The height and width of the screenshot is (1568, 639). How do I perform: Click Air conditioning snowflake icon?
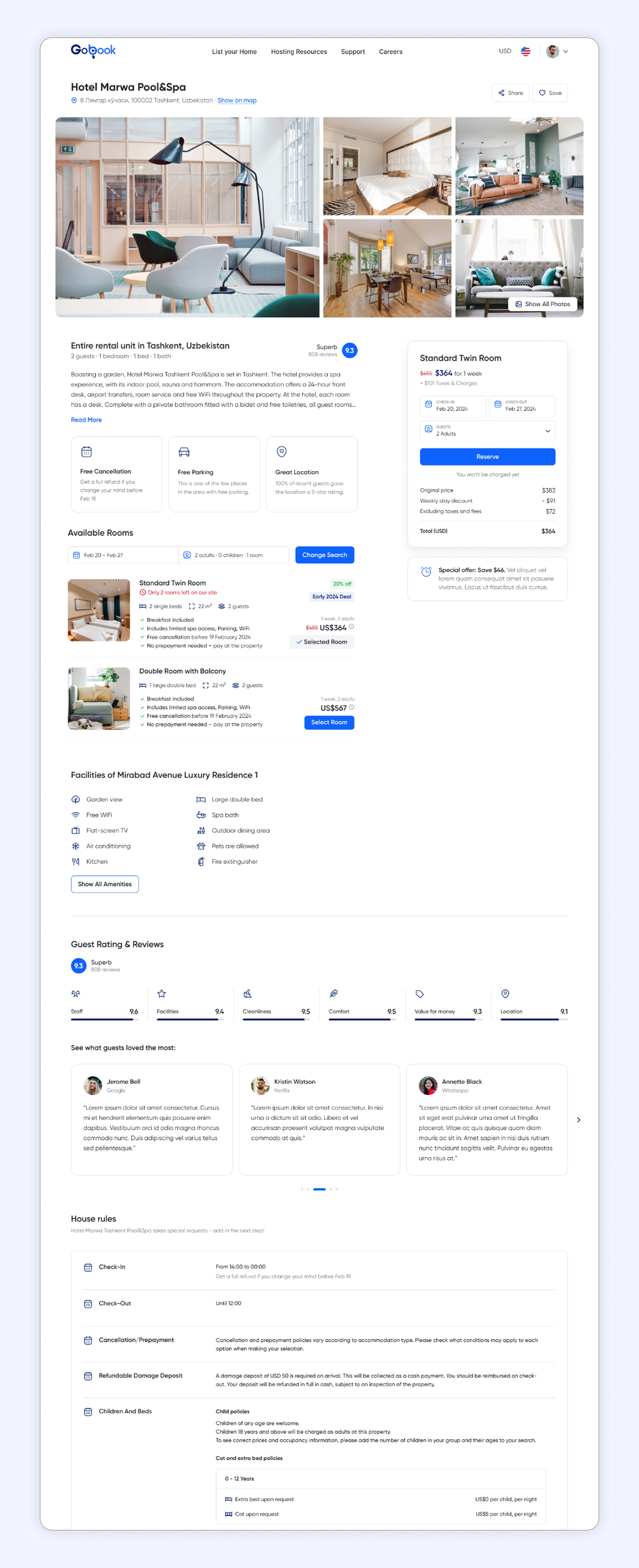75,846
